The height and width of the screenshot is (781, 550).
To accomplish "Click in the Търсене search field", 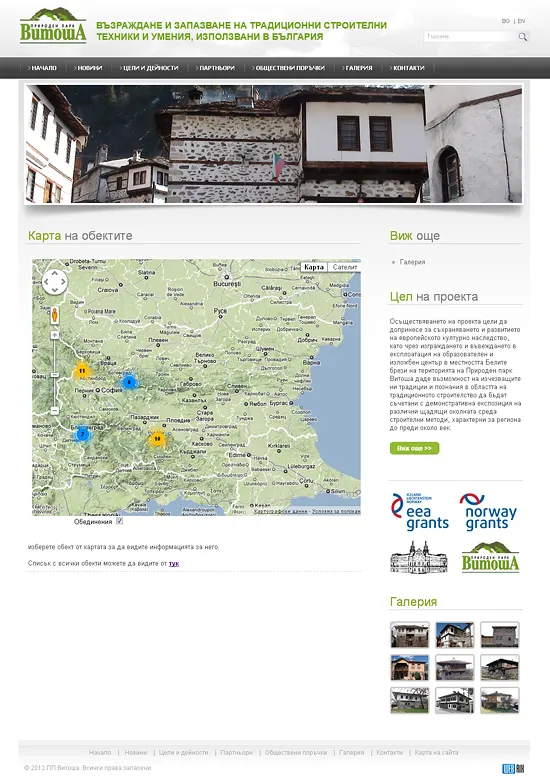I will point(470,36).
